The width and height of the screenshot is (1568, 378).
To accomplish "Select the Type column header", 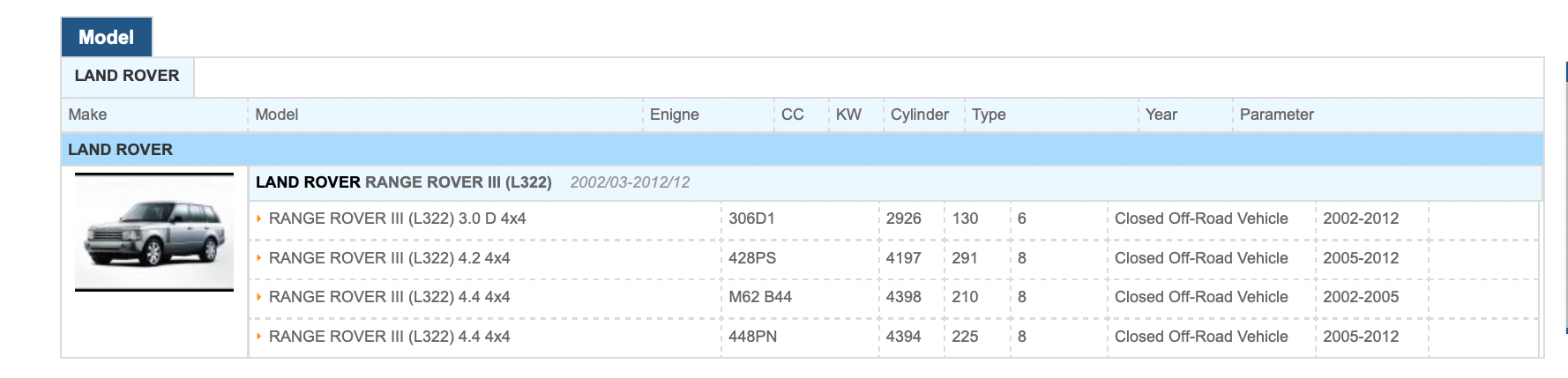I will click(x=989, y=115).
